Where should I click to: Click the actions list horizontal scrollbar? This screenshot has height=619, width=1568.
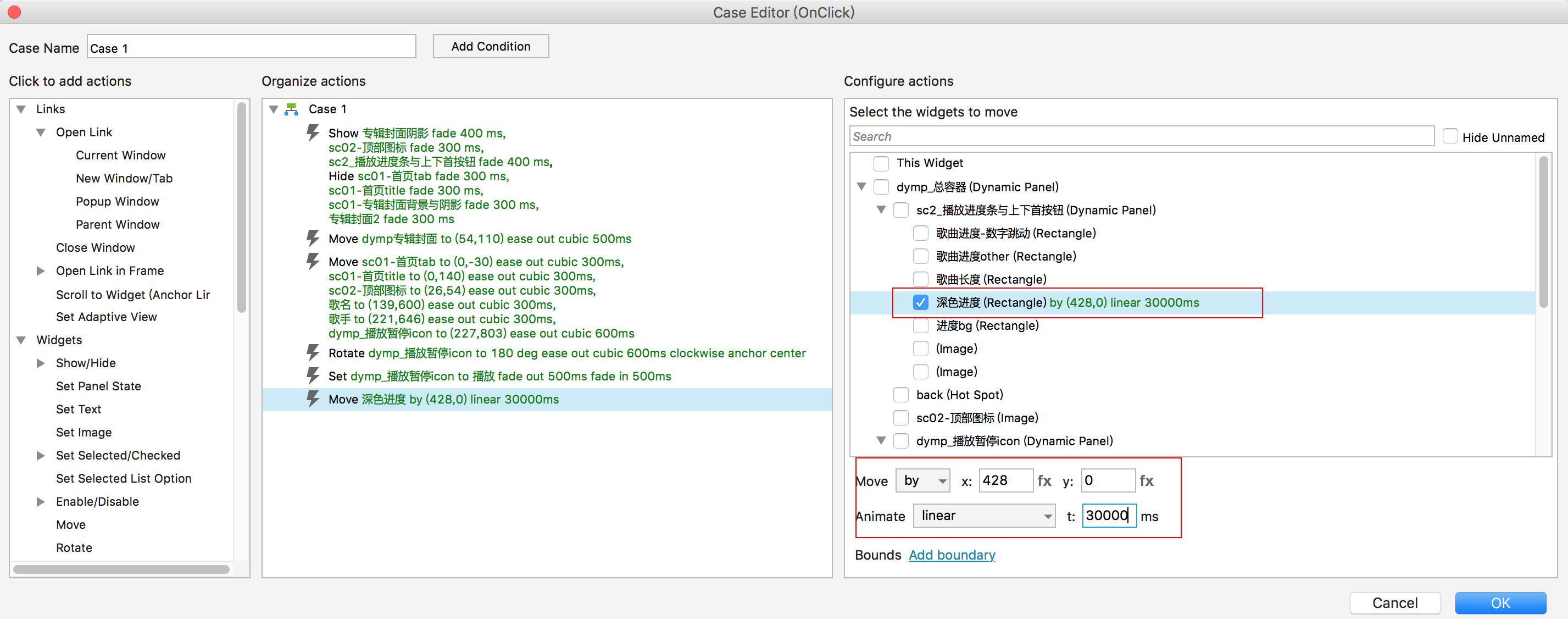pos(121,569)
